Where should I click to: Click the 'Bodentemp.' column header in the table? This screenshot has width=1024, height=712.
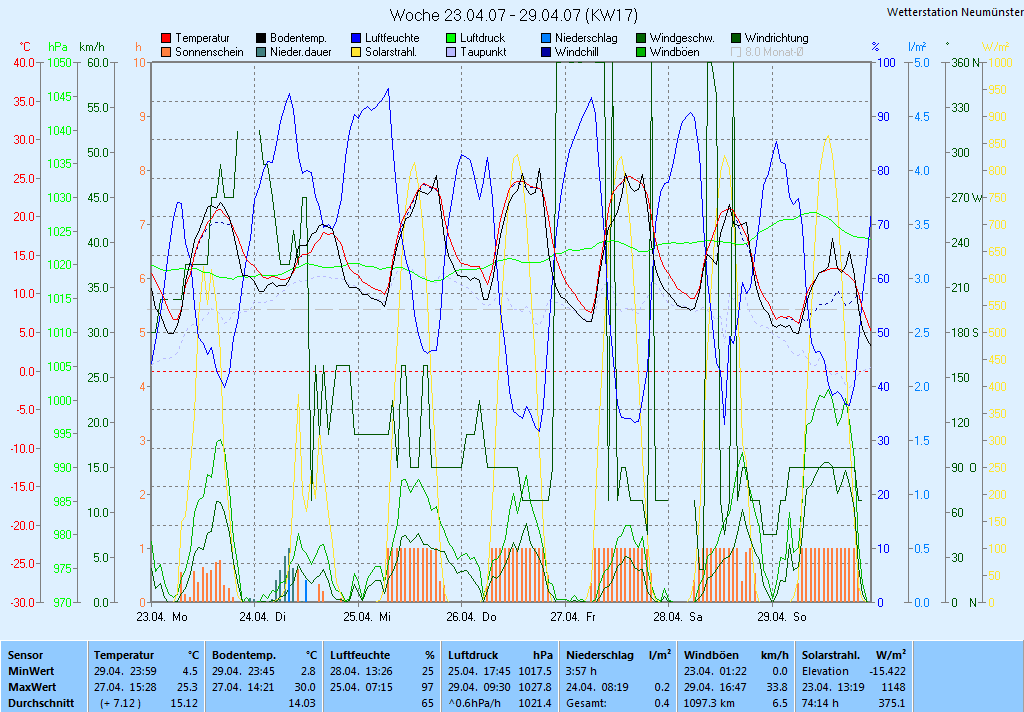[244, 655]
